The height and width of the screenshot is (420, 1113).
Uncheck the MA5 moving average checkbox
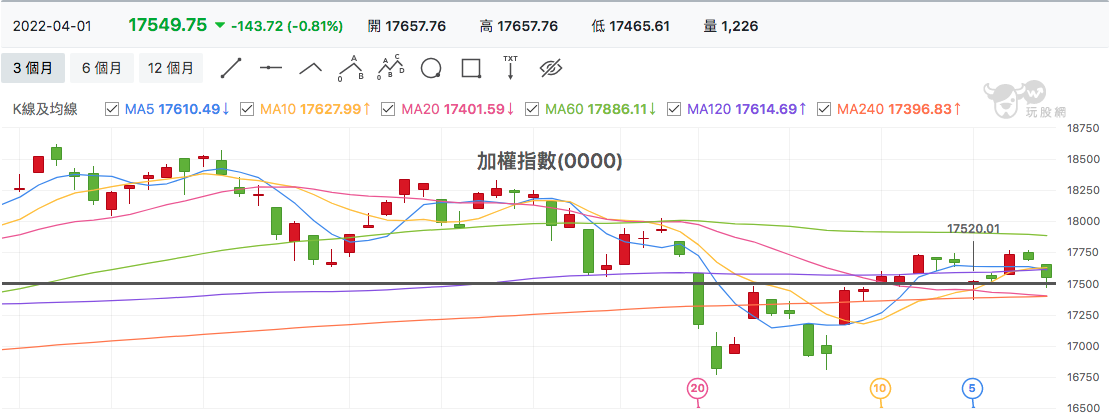(x=112, y=109)
